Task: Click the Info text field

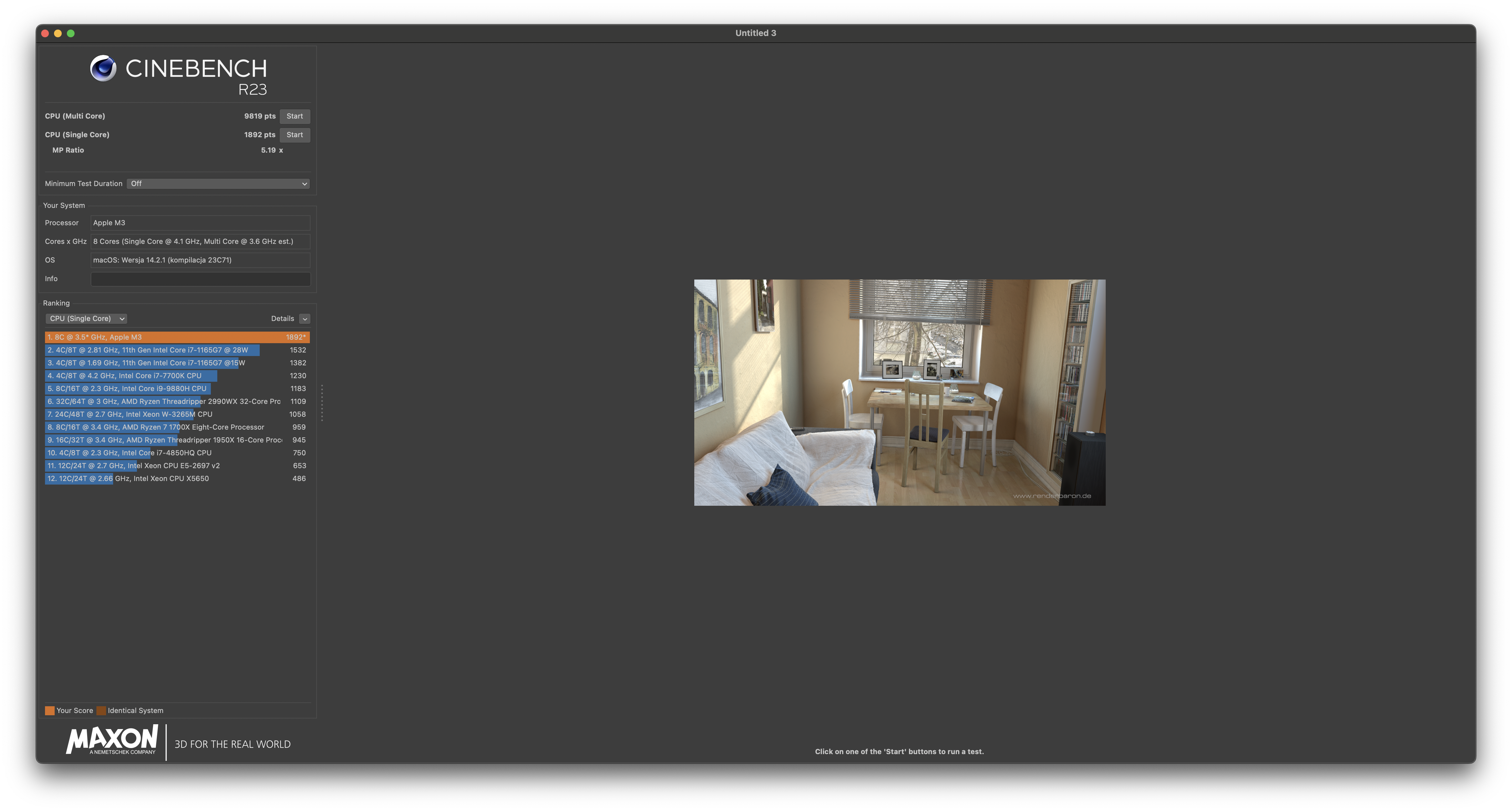Action: click(200, 279)
